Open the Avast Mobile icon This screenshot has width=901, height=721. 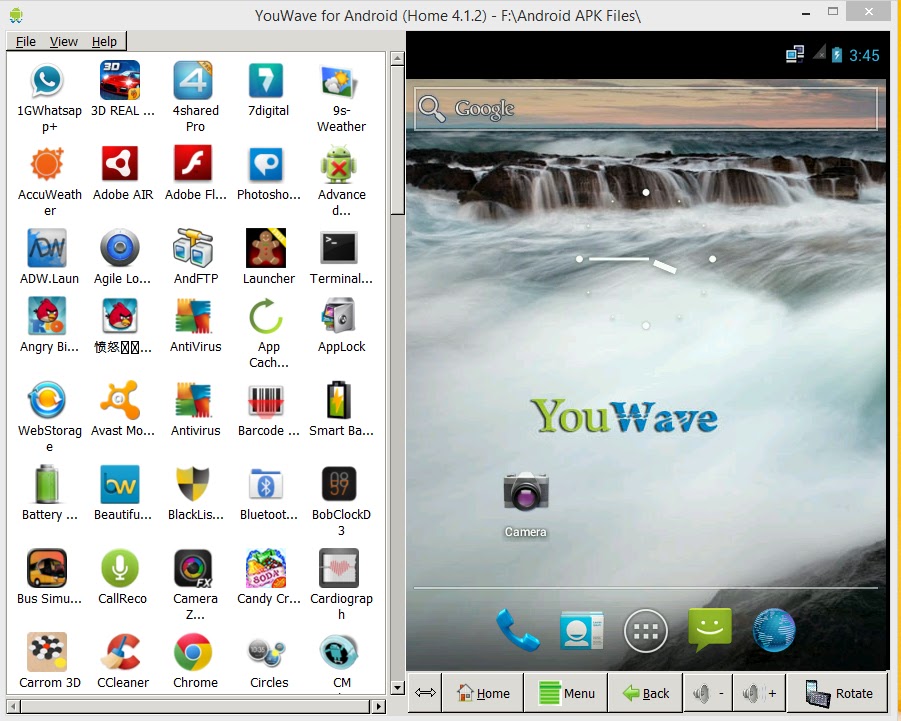coord(120,400)
